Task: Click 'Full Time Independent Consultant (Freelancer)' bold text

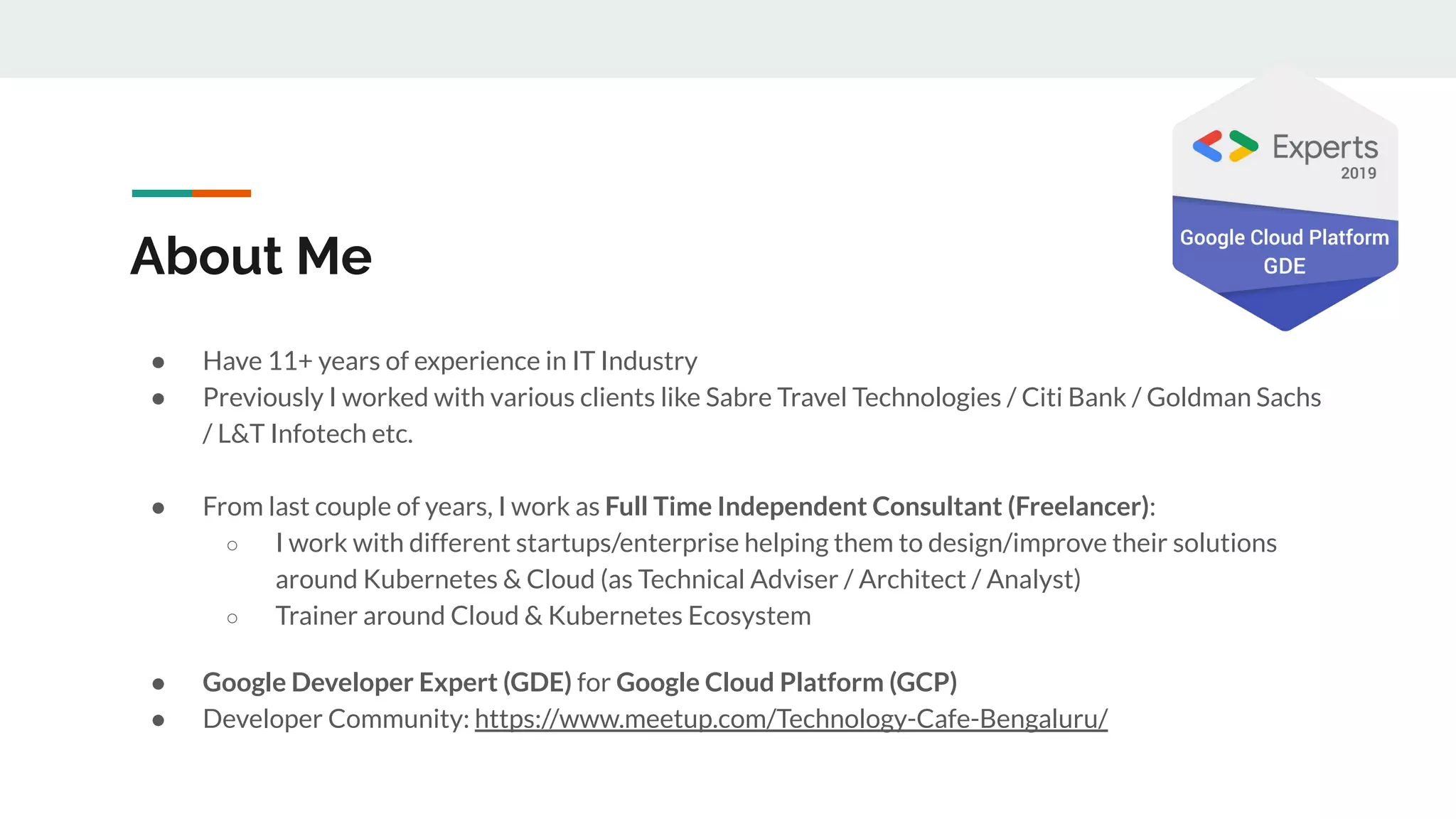Action: [x=877, y=506]
